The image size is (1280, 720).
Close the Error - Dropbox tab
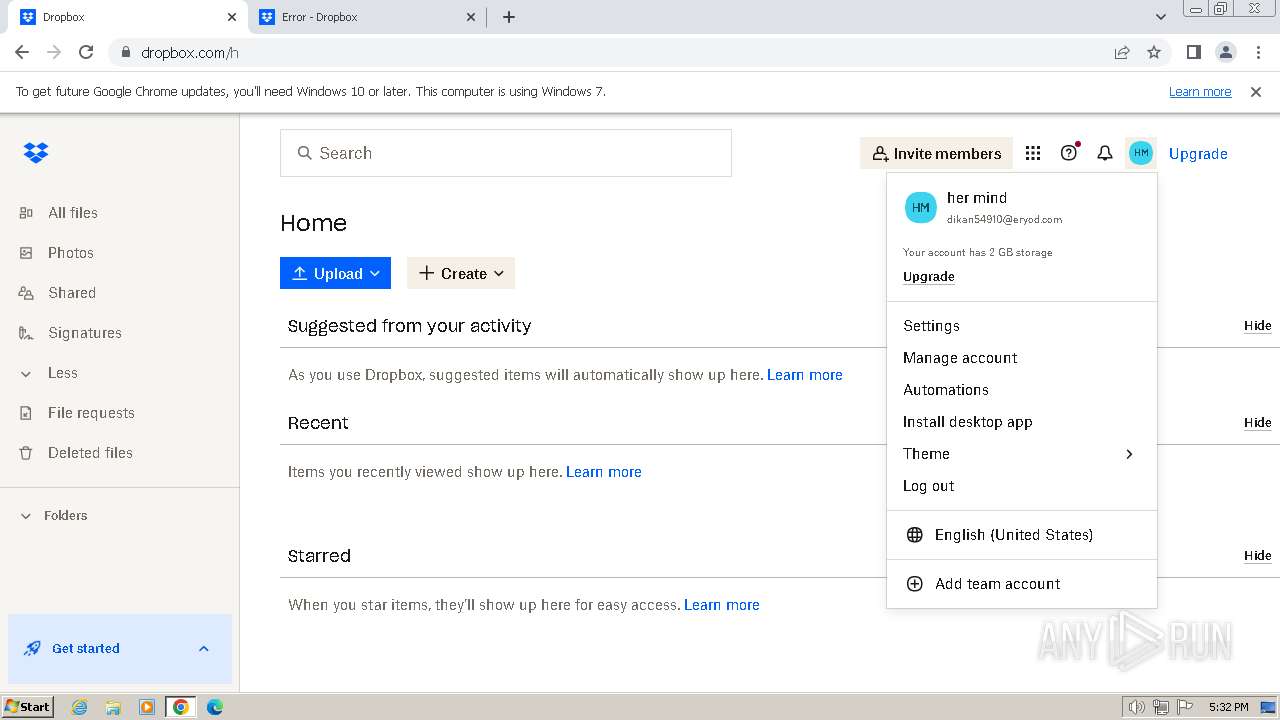pyautogui.click(x=472, y=17)
